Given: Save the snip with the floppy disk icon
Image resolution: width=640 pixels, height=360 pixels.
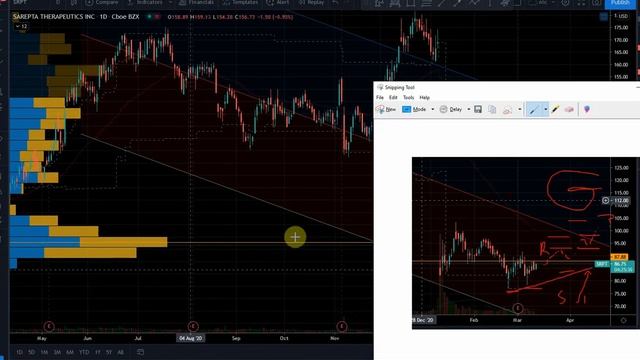Looking at the screenshot, I should 478,109.
